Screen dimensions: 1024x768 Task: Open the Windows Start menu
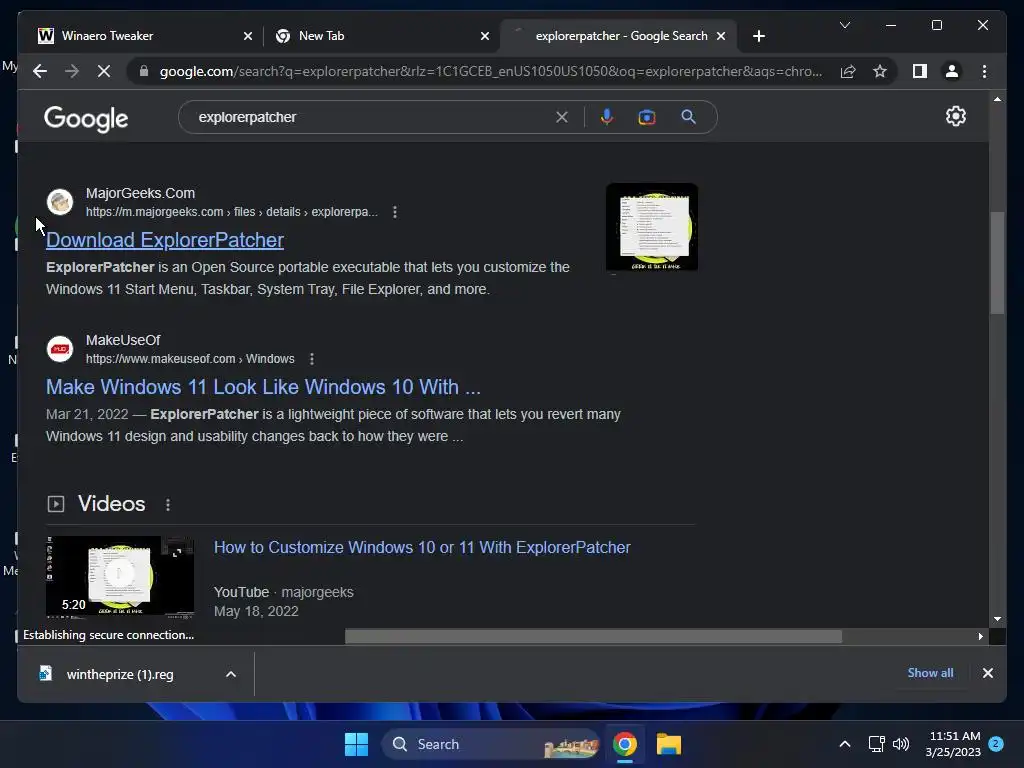point(356,744)
